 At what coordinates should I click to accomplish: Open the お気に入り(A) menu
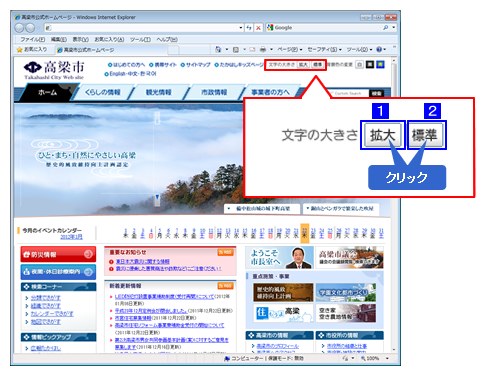point(109,39)
